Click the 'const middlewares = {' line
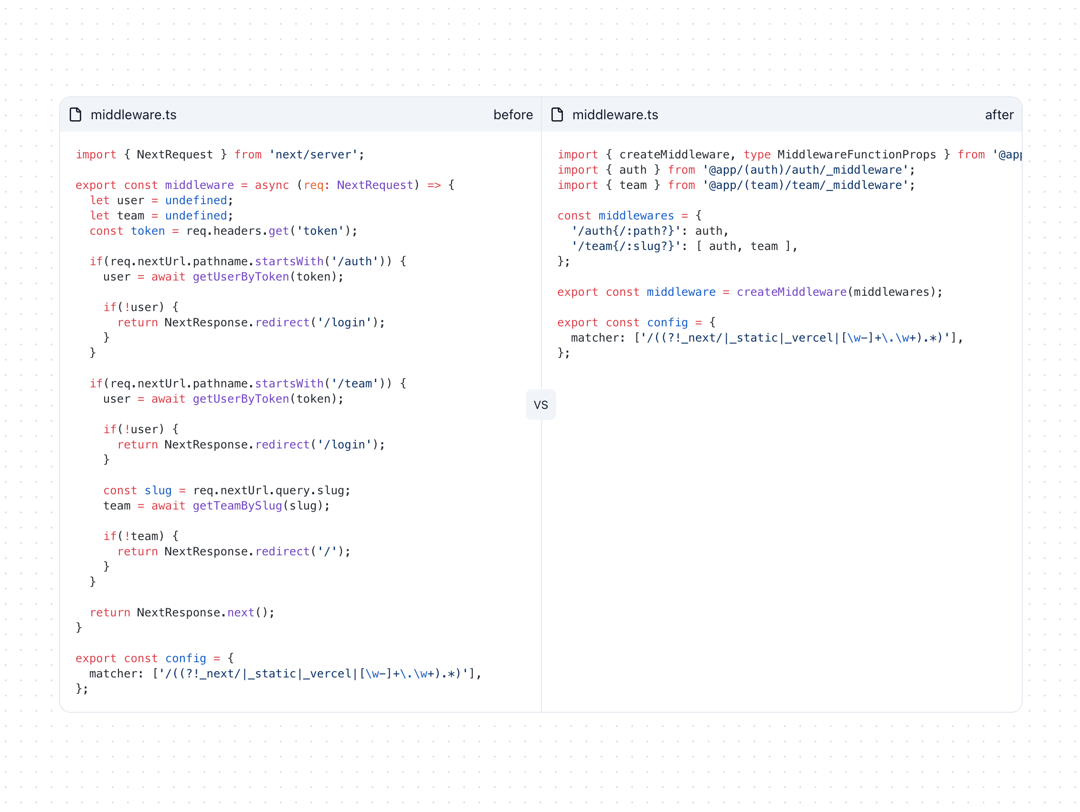 (630, 216)
